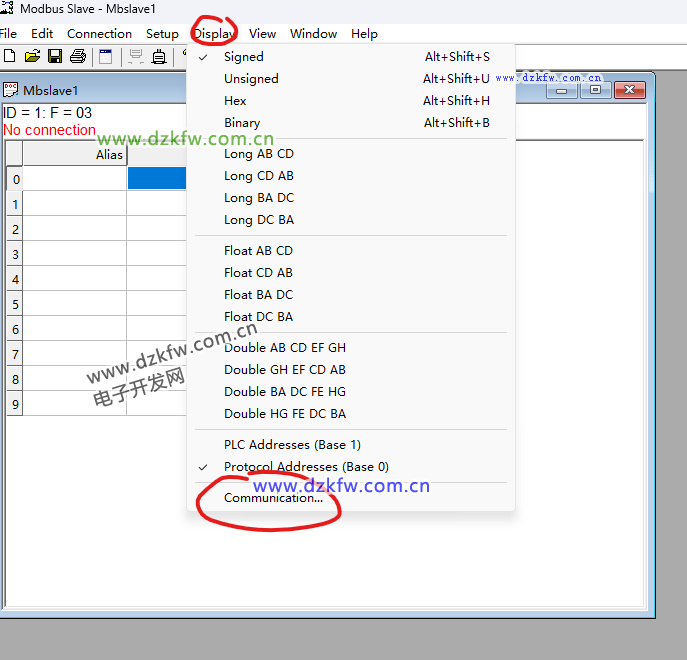
Task: Click row header 8
Action: tap(15, 379)
